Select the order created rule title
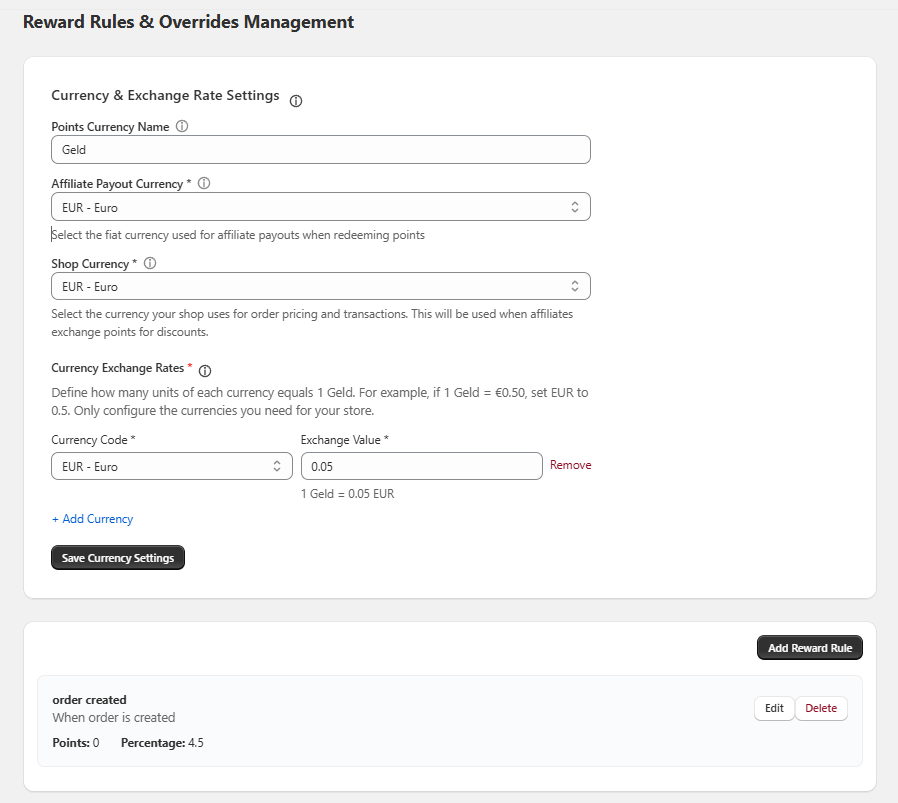Viewport: 898px width, 803px height. [89, 700]
